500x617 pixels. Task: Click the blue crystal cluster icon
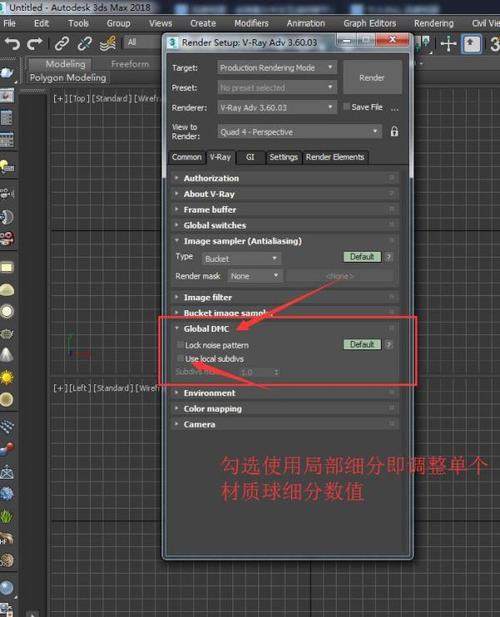(7, 493)
